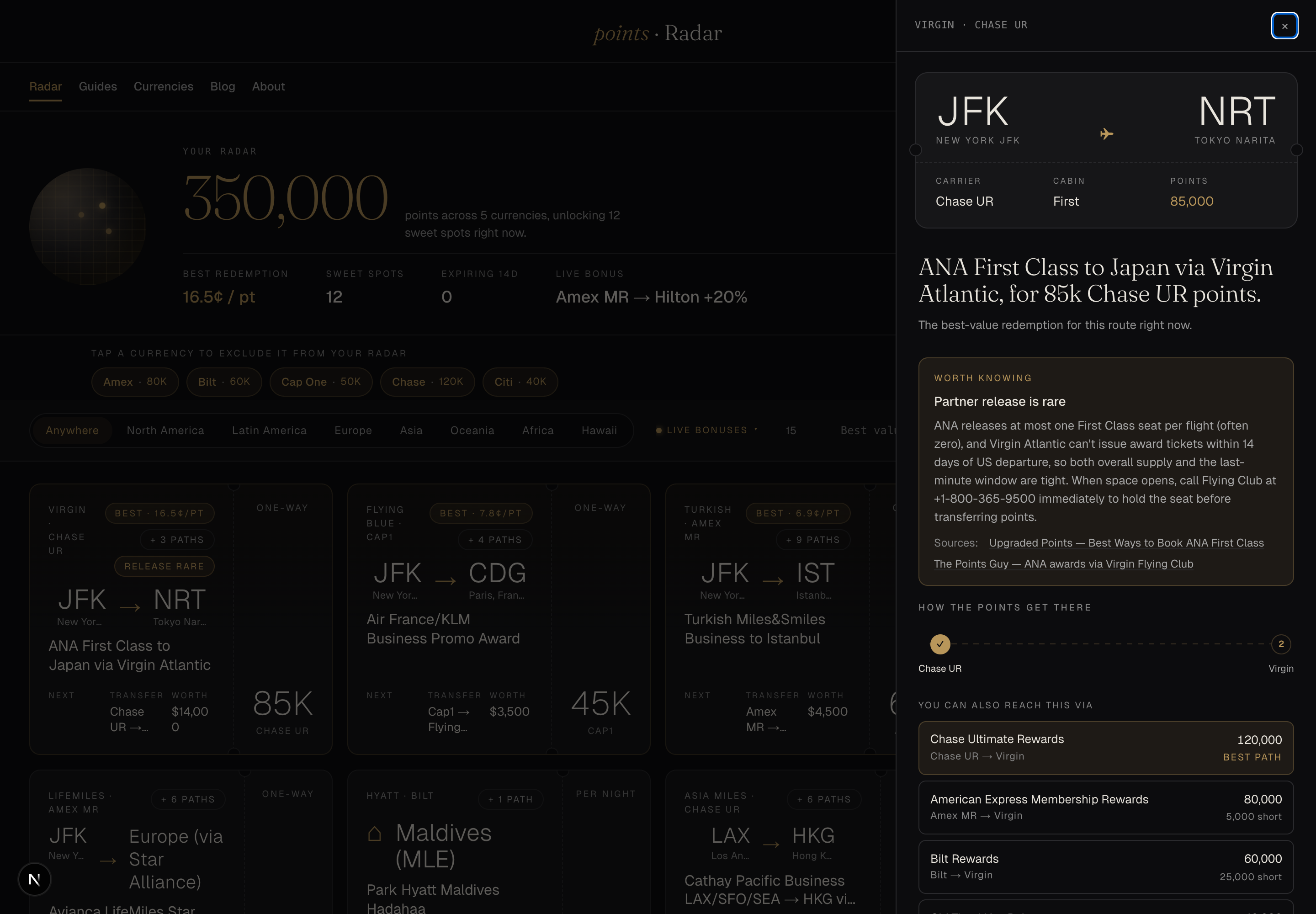Select the Europe region filter
The image size is (1316, 914).
353,430
